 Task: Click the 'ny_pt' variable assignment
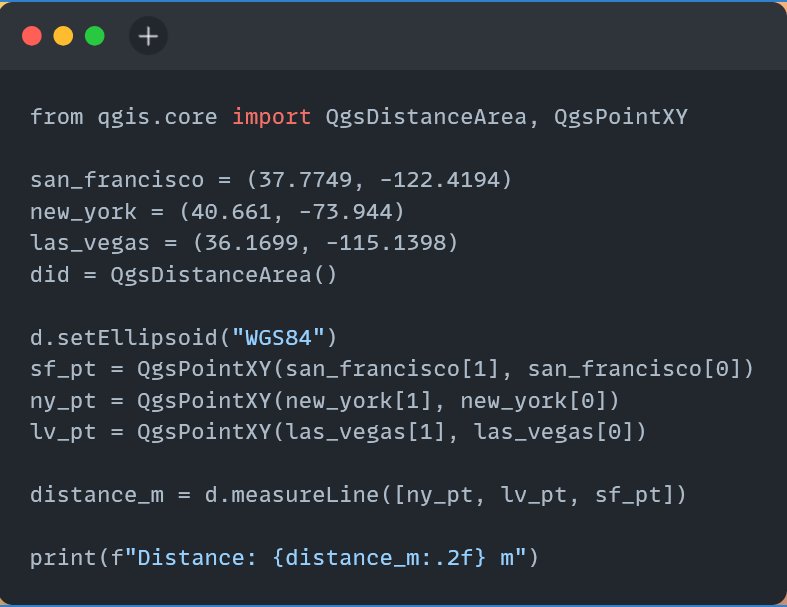click(x=63, y=401)
